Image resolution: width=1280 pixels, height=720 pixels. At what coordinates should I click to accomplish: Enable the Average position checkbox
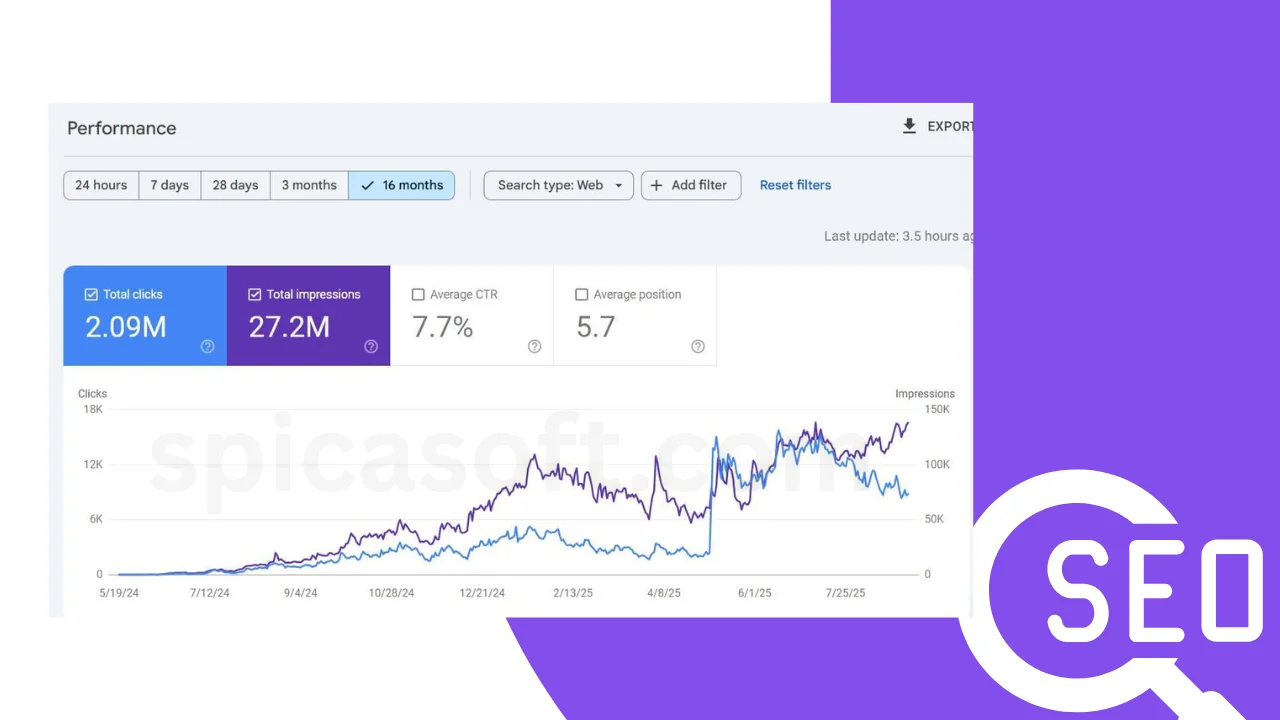(582, 294)
